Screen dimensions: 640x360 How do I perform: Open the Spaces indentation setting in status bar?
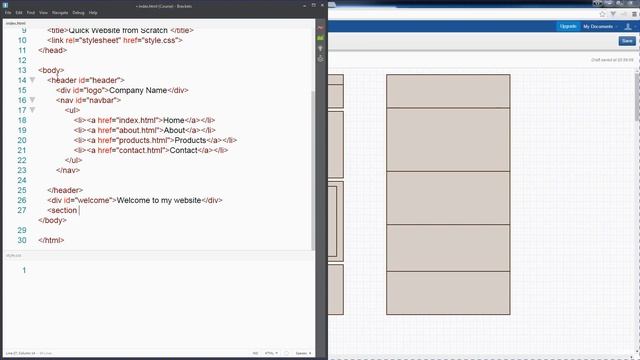tap(303, 353)
